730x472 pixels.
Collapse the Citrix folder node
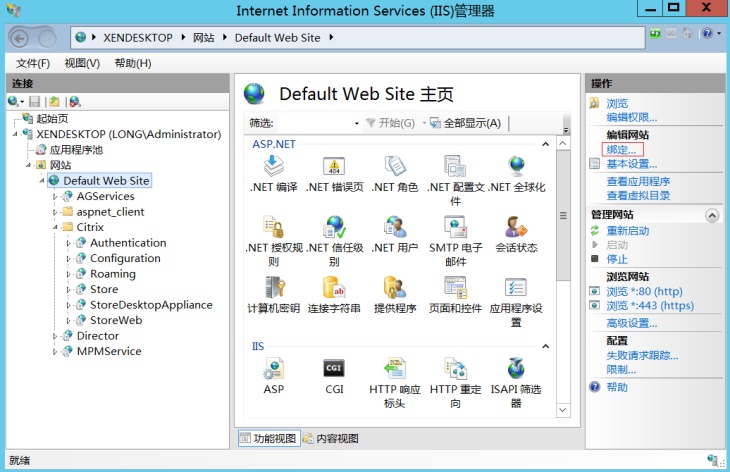55,227
